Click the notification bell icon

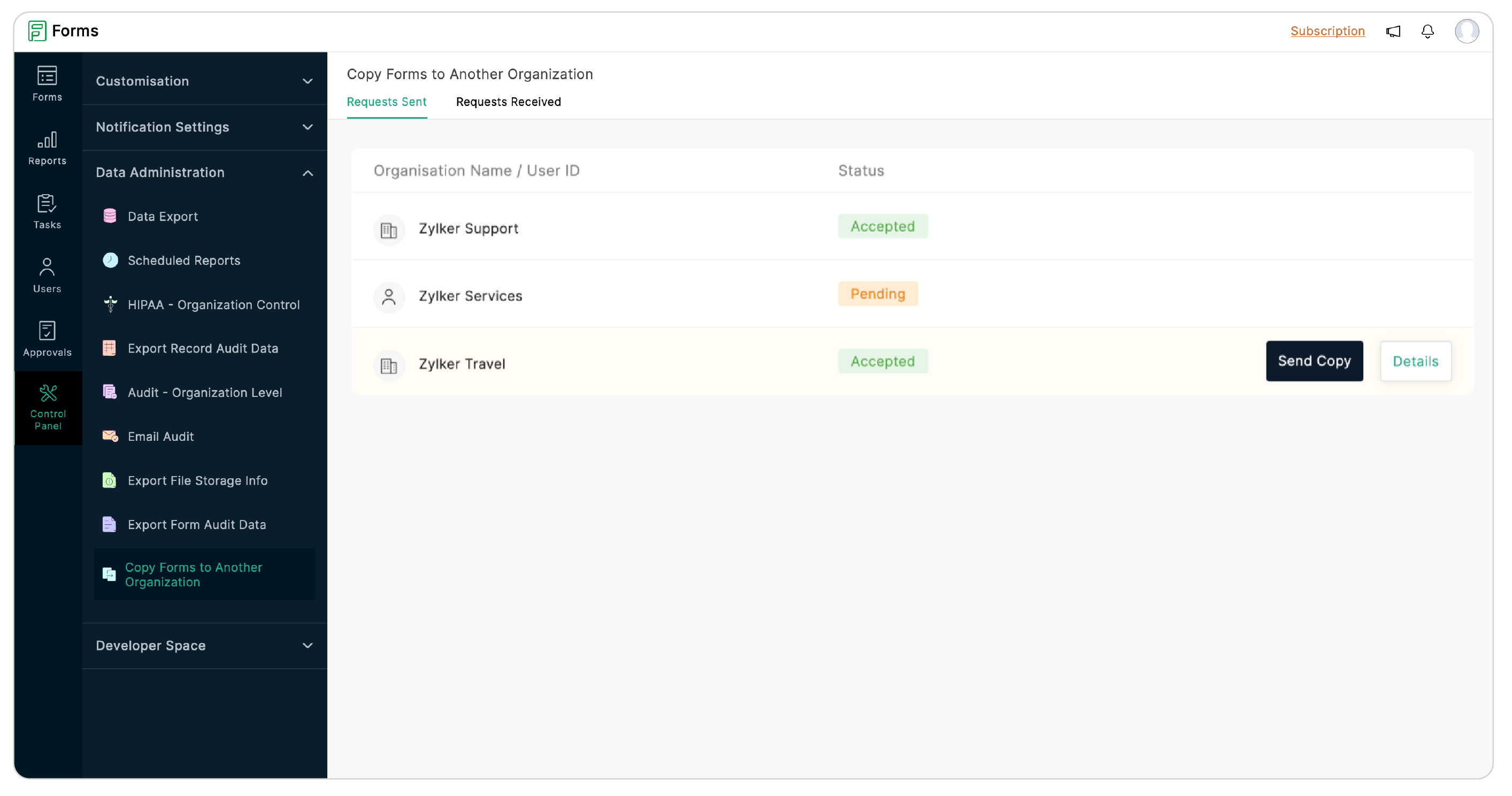coord(1428,31)
